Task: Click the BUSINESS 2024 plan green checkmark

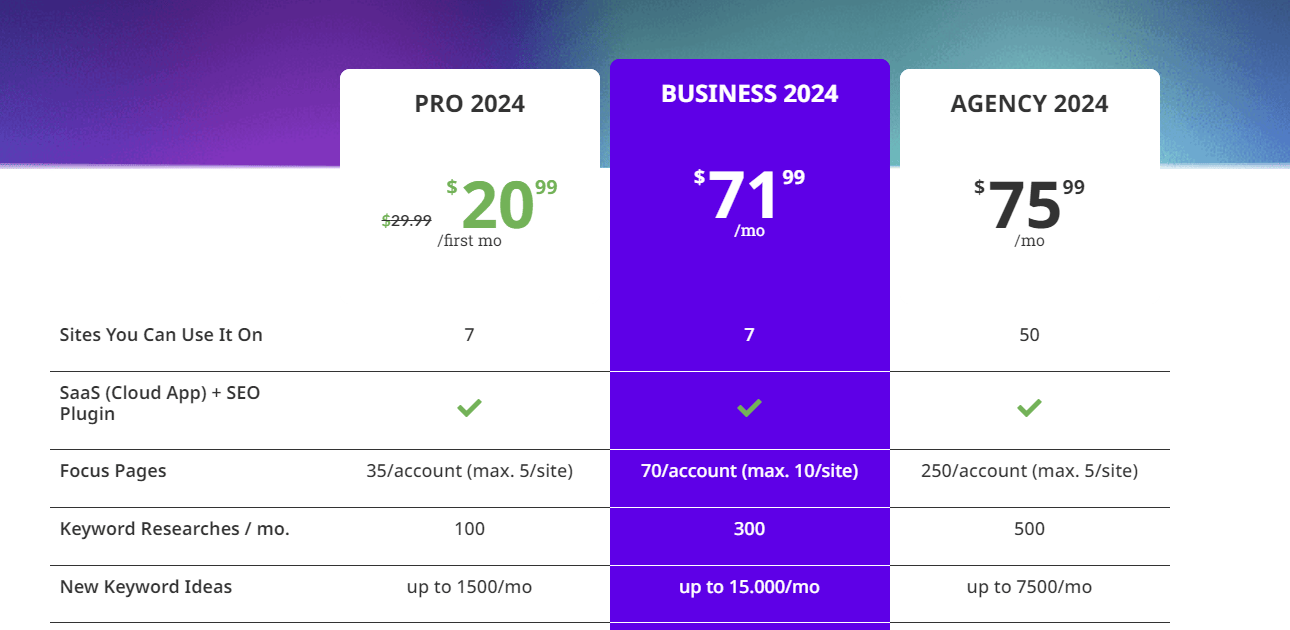Action: coord(749,408)
